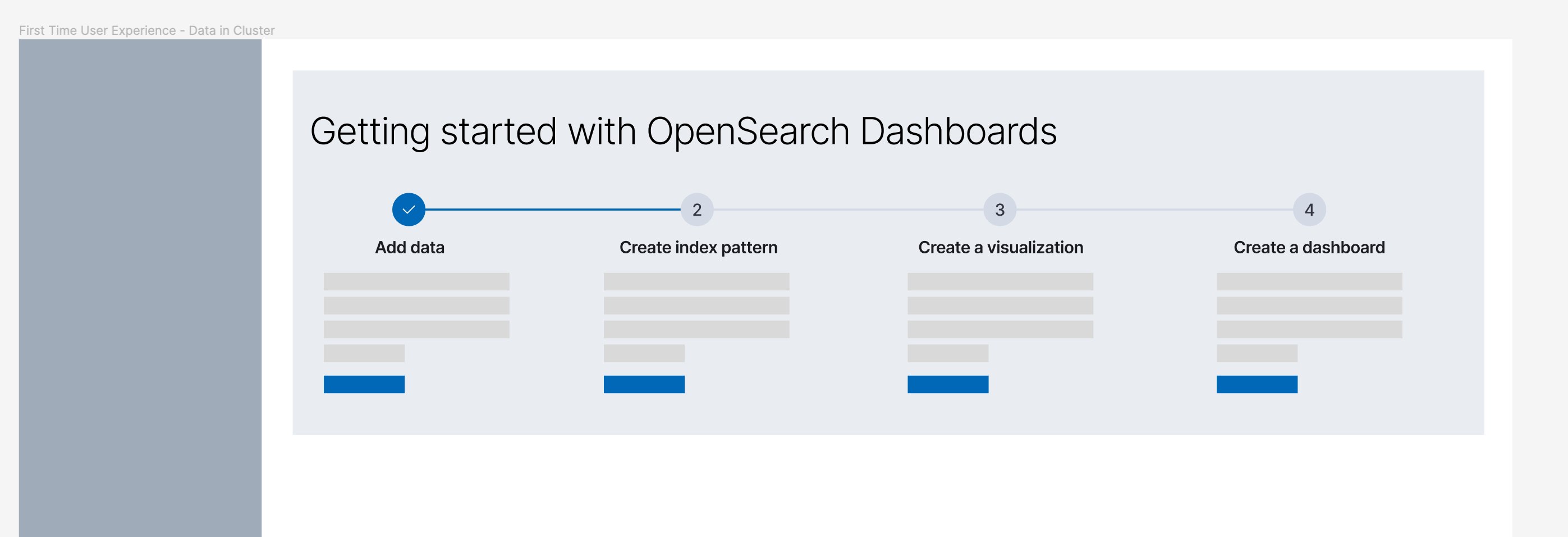Image resolution: width=1568 pixels, height=537 pixels.
Task: Click the 'Create a visualization' step label
Action: (x=1001, y=248)
